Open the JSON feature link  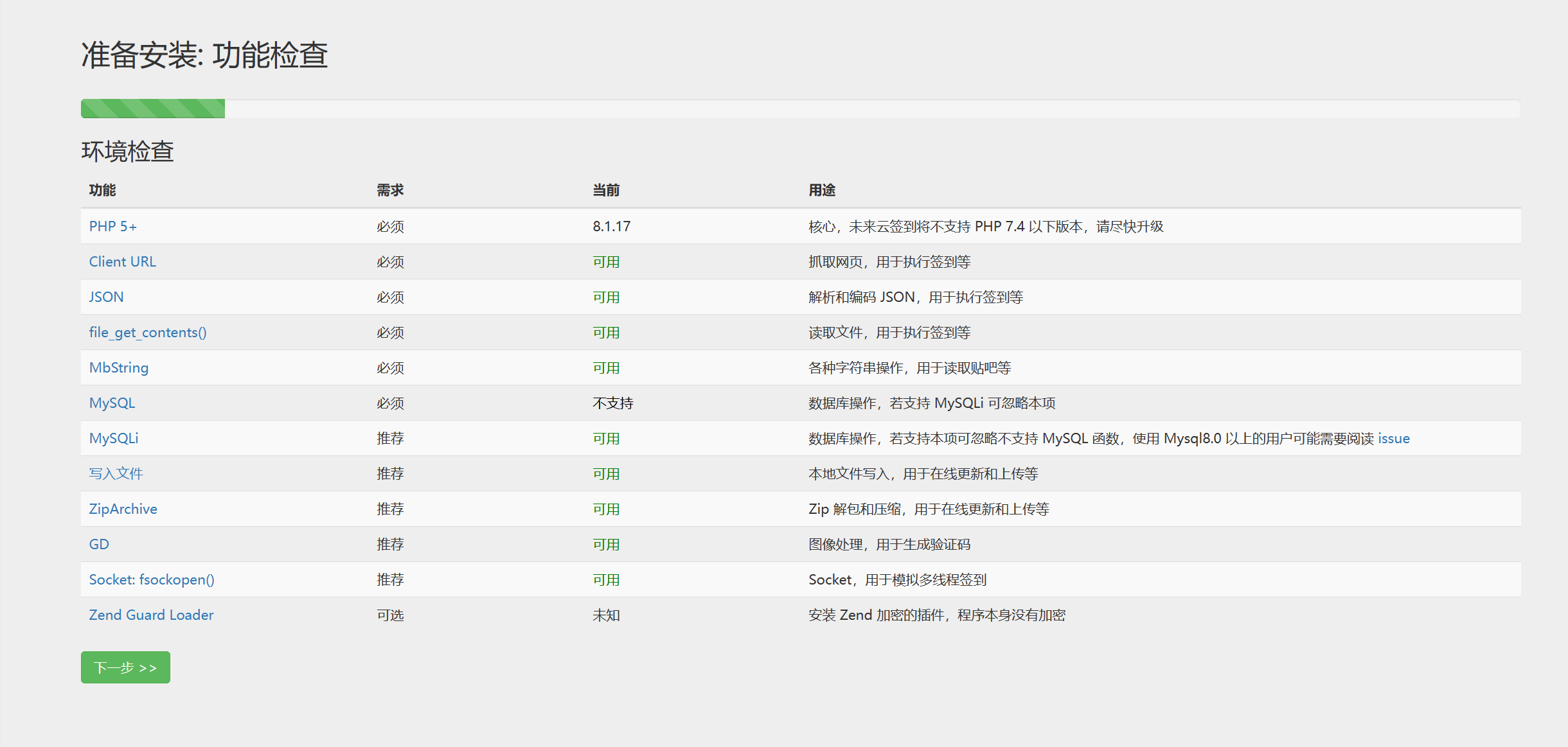pyautogui.click(x=106, y=297)
